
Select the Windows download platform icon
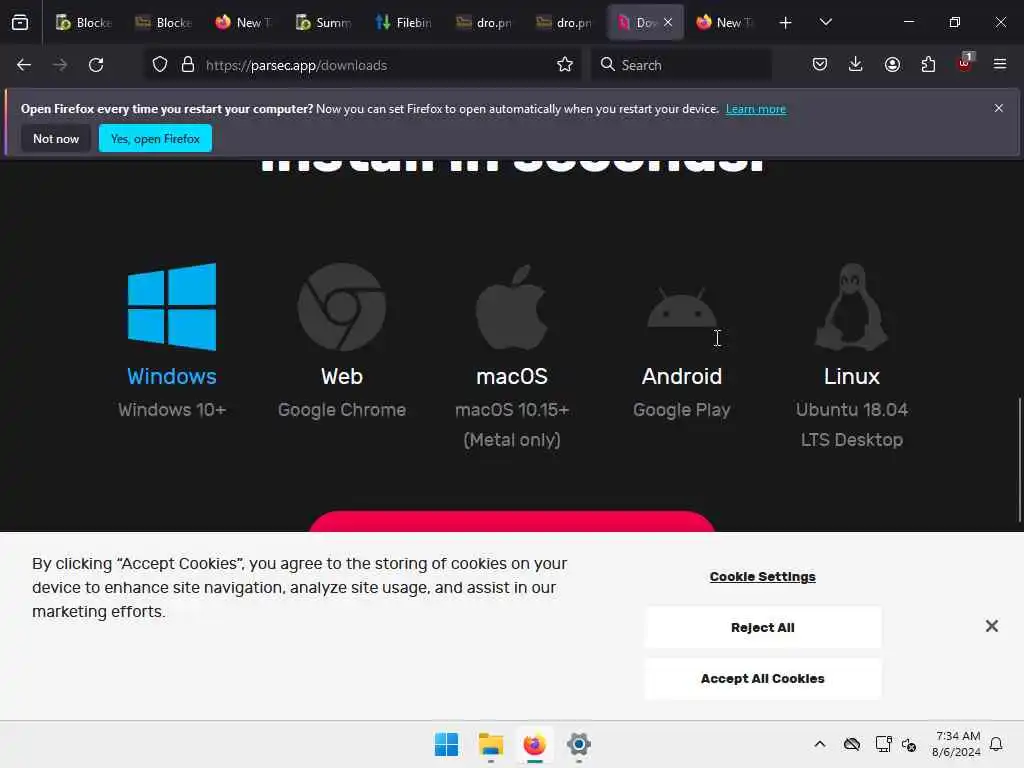(172, 307)
